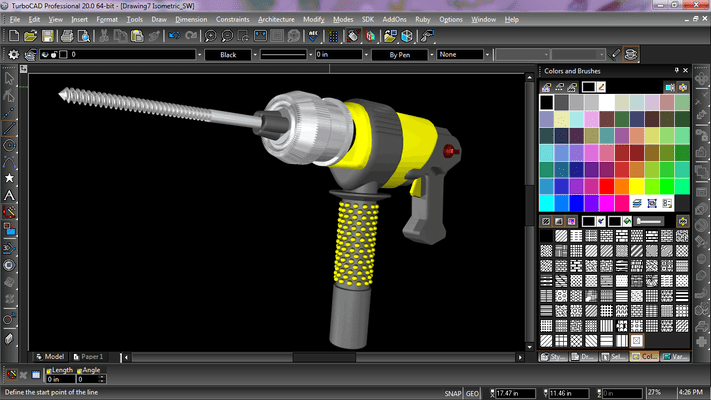This screenshot has width=711, height=400.
Task: Open the Architecture menu
Action: pyautogui.click(x=276, y=20)
